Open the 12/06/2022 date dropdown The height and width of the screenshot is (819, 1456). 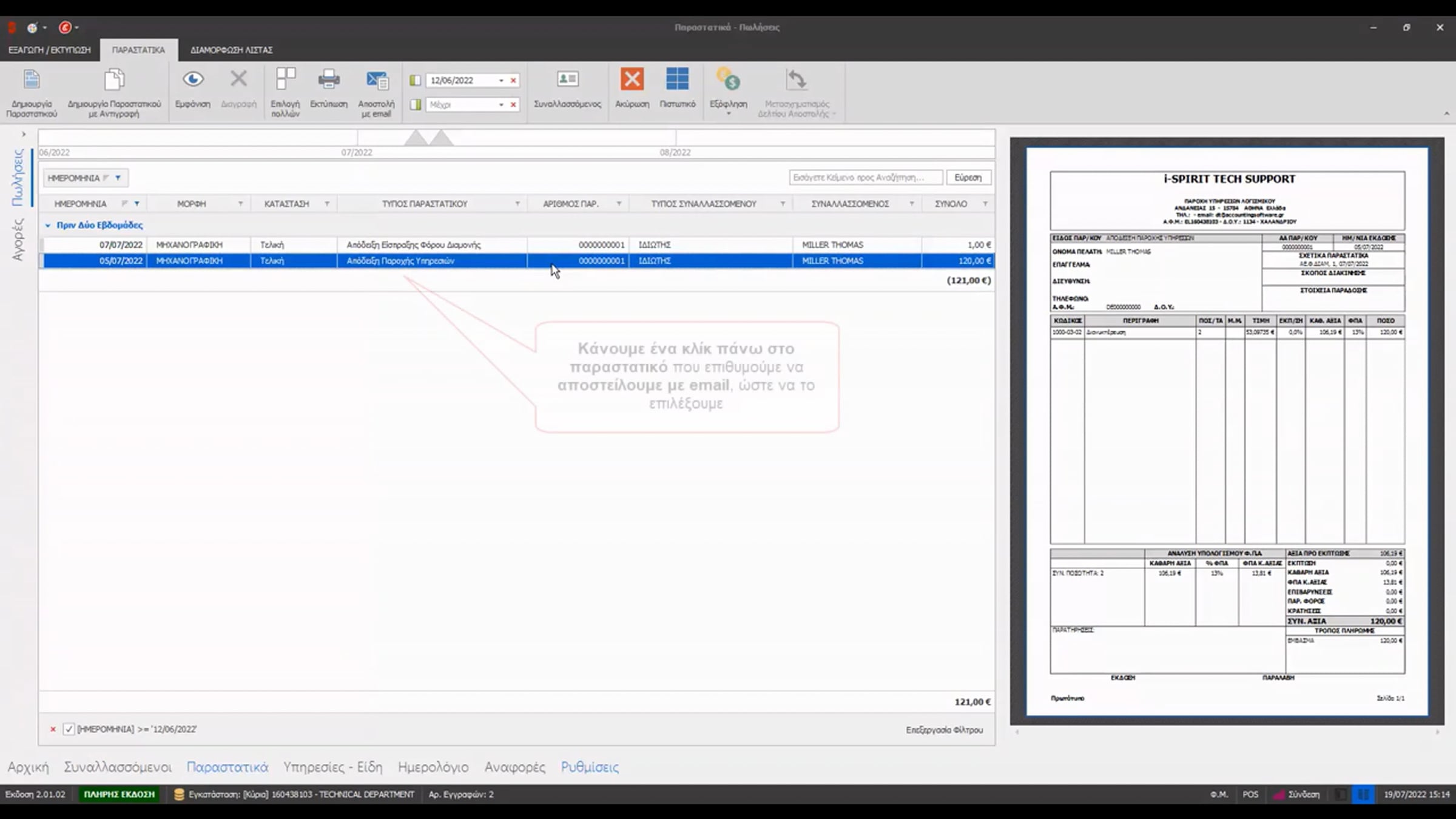tap(501, 81)
